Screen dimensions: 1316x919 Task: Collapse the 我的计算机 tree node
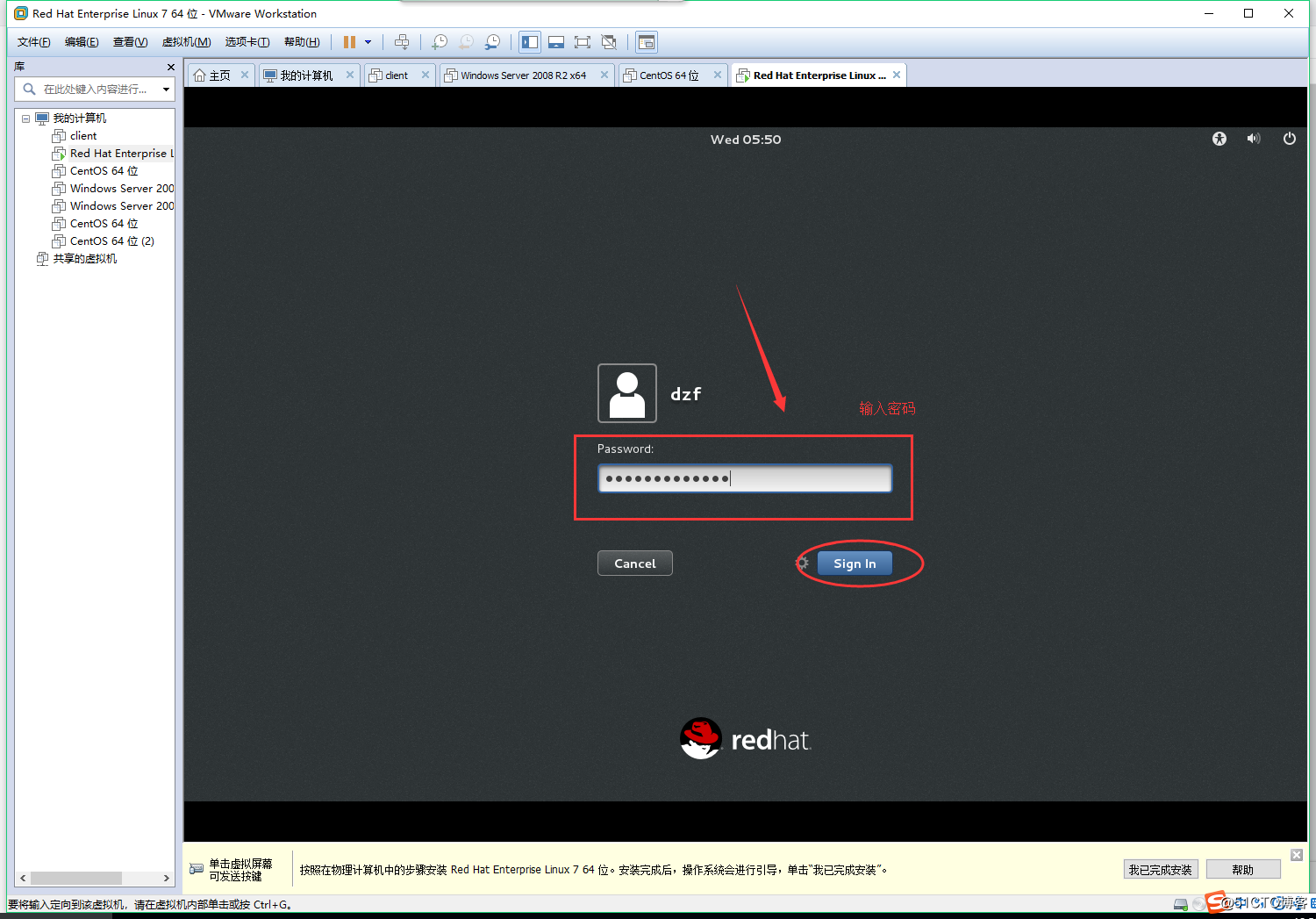click(x=25, y=118)
